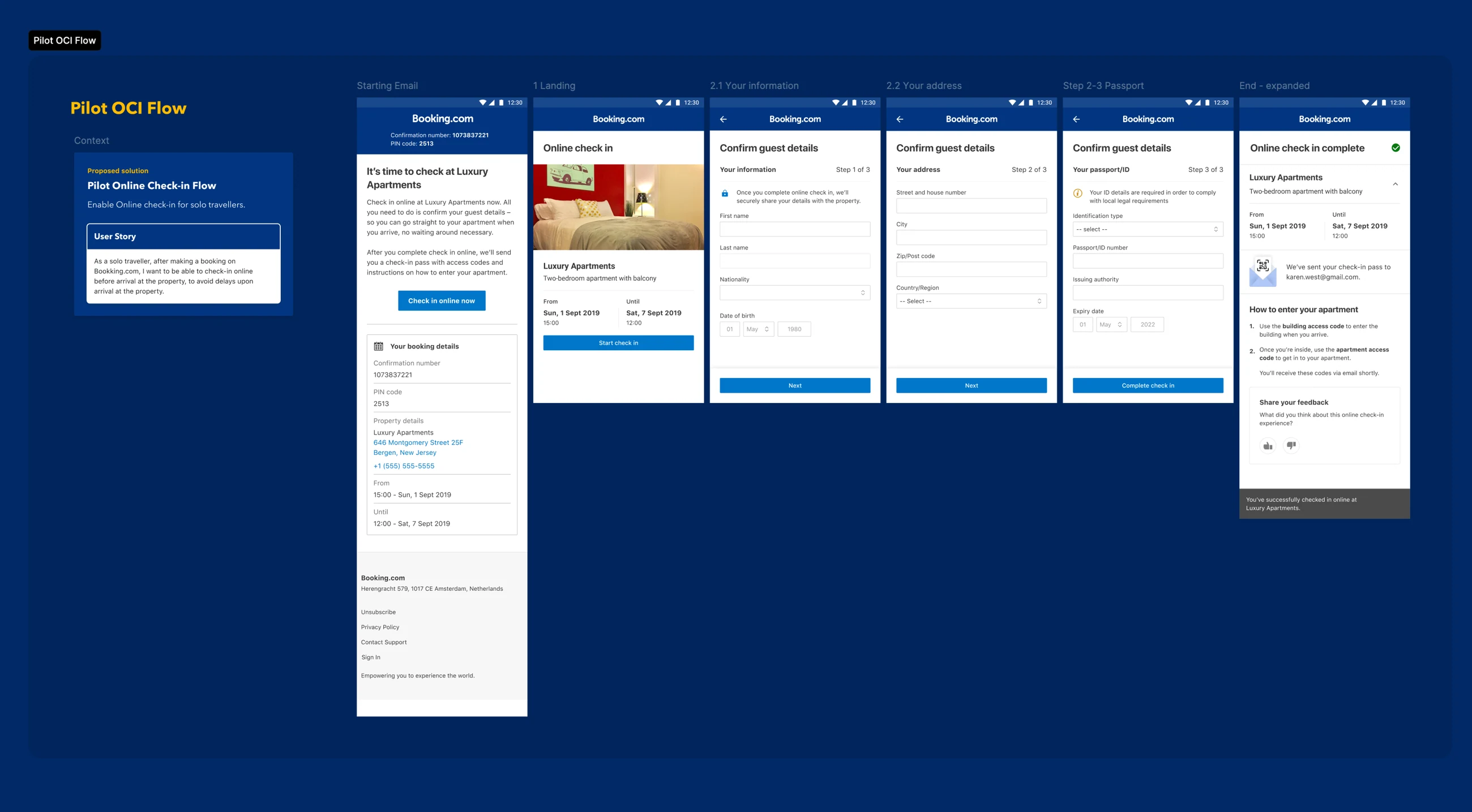The image size is (1472, 812).
Task: Click the Check in online now button
Action: point(441,301)
